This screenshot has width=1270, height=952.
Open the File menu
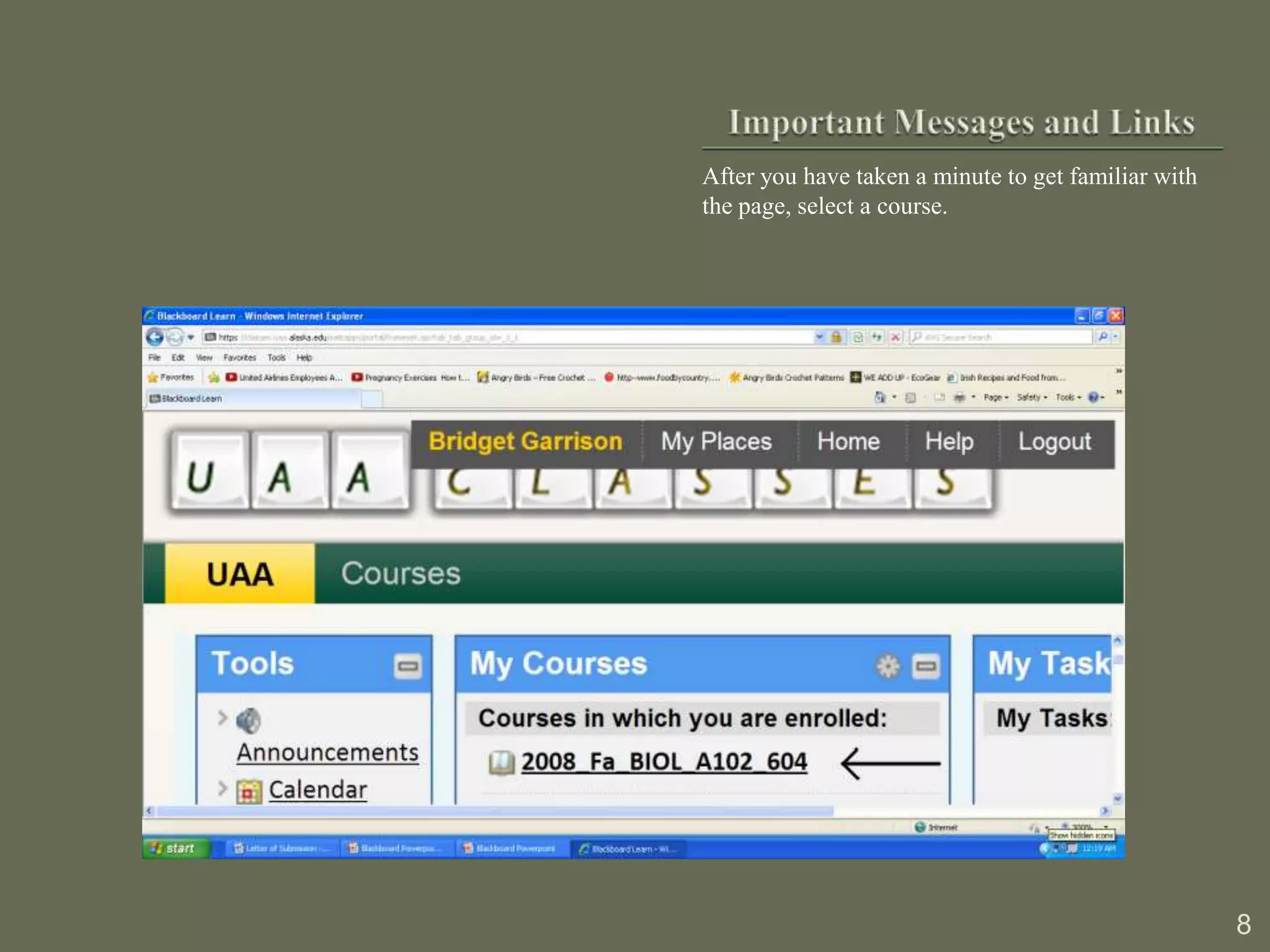pos(154,358)
